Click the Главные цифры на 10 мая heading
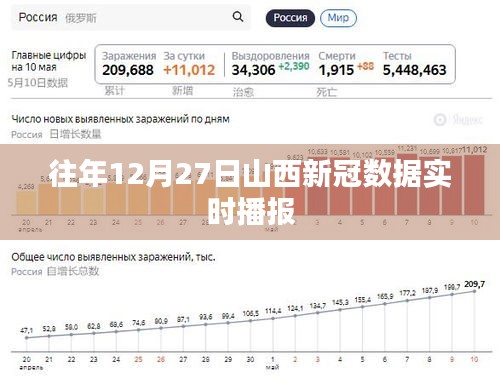This screenshot has height=384, width=500. (49, 61)
